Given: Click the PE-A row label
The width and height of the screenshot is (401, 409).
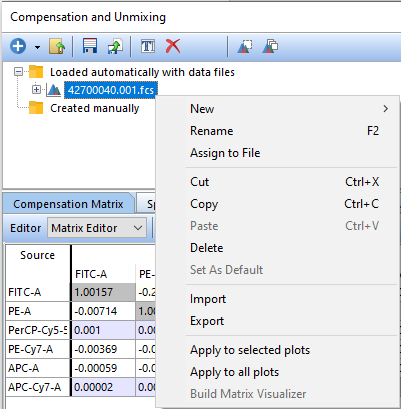Looking at the screenshot, I should click(38, 311).
